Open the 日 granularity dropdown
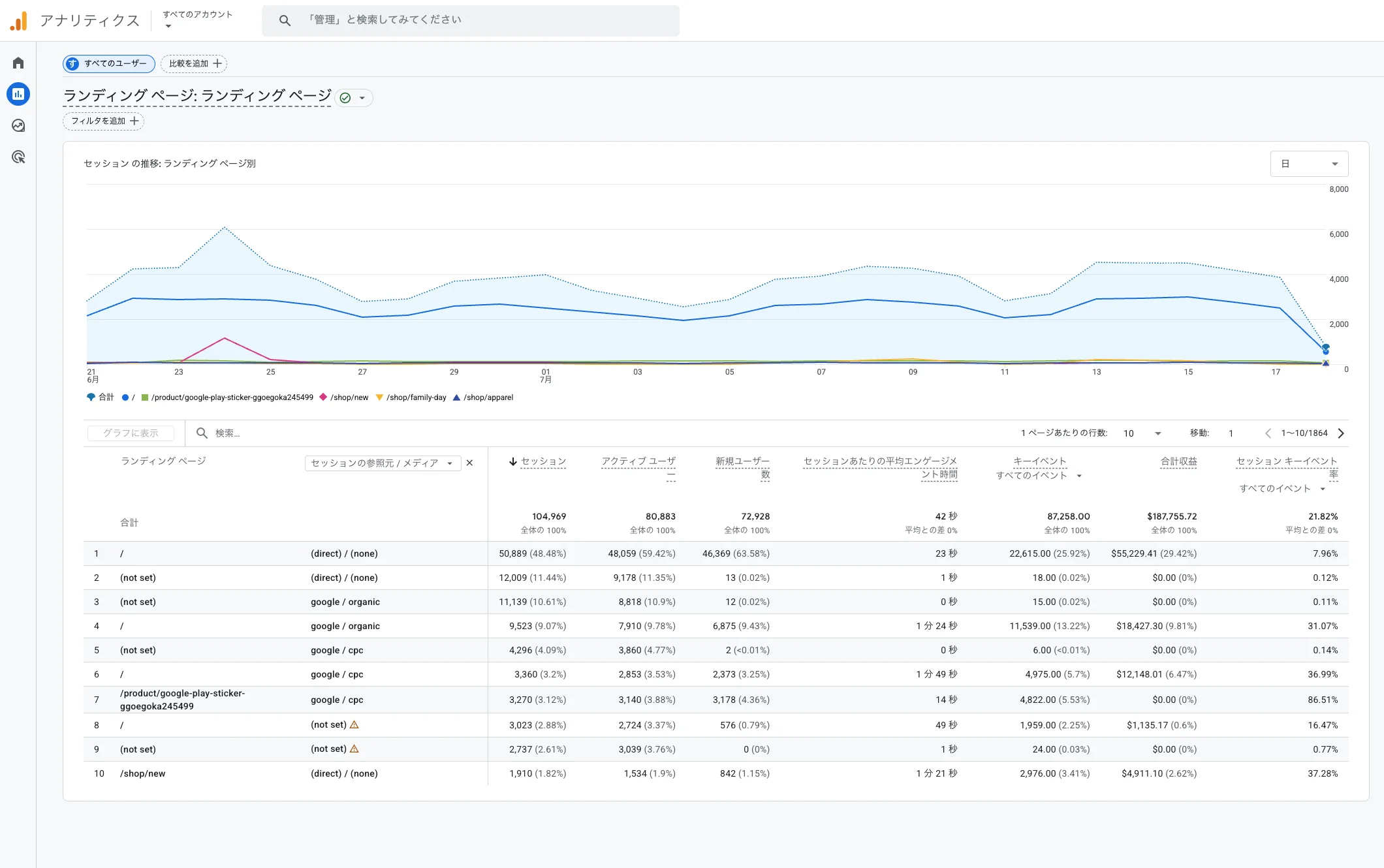1384x868 pixels. 1309,164
